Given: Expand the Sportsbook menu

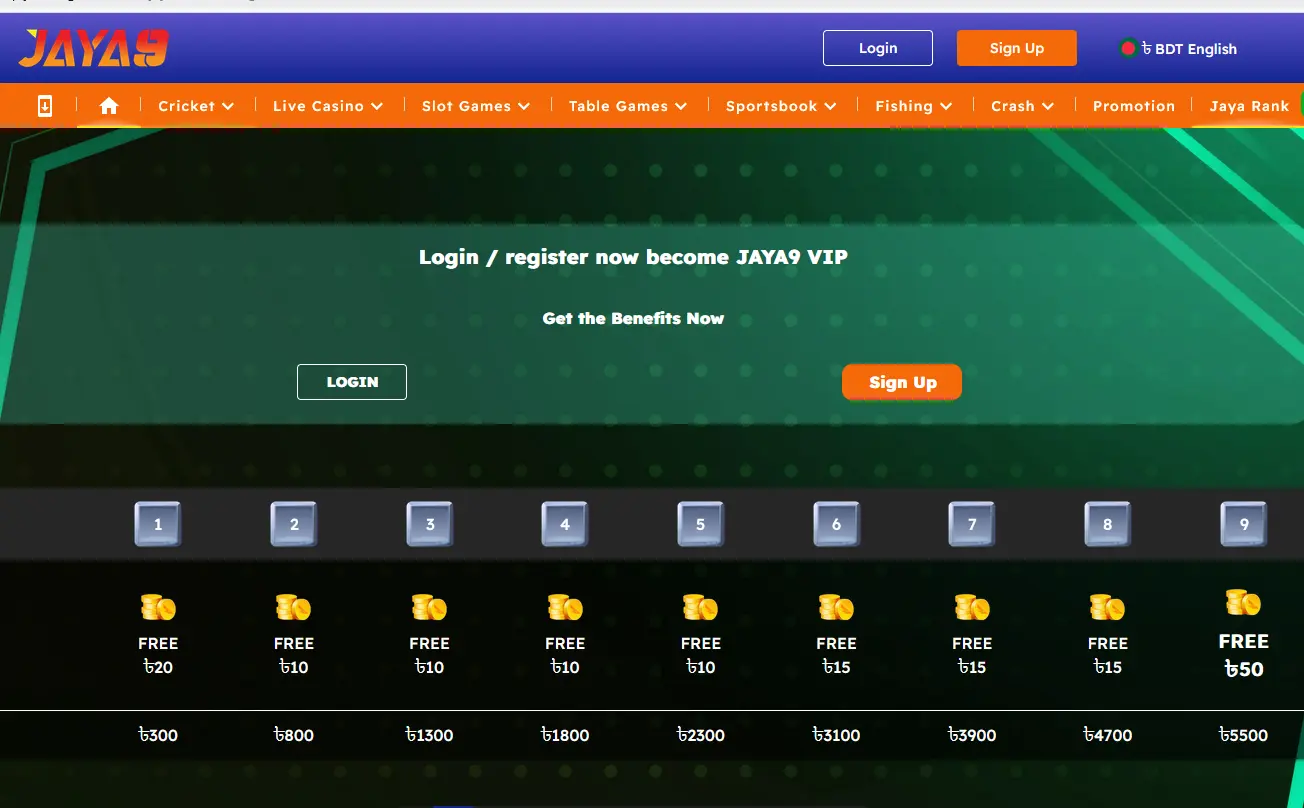Looking at the screenshot, I should coord(781,106).
